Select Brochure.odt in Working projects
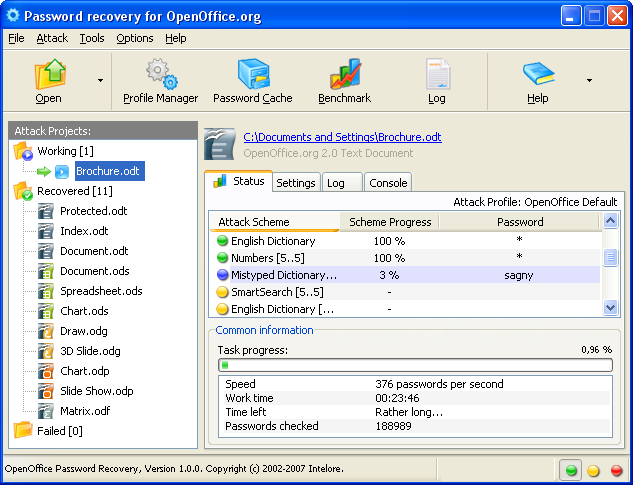 109,171
